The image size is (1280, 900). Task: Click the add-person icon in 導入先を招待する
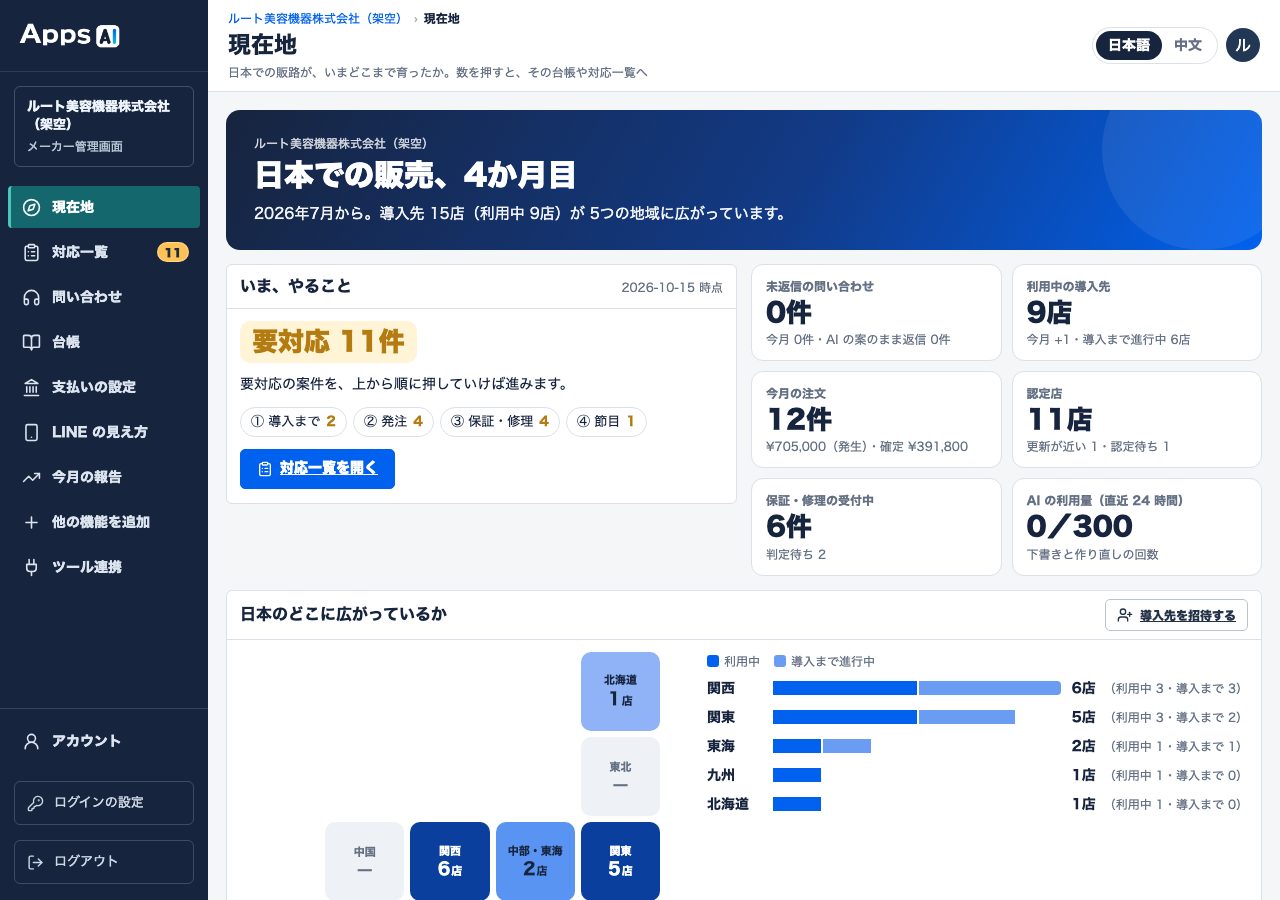pyautogui.click(x=1125, y=615)
